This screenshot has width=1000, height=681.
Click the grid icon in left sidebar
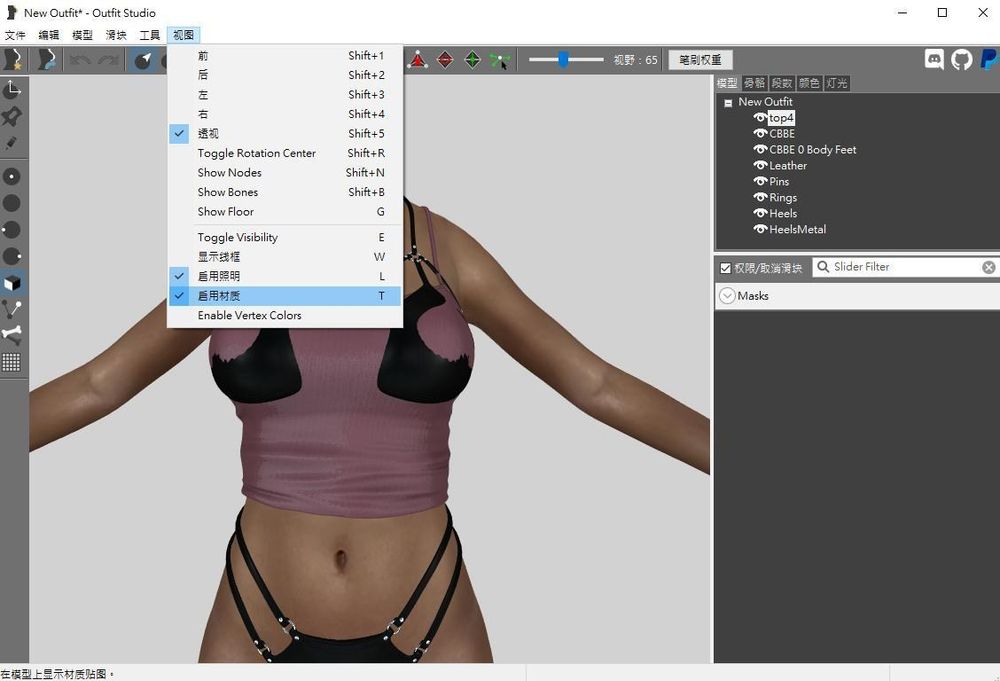pyautogui.click(x=12, y=363)
